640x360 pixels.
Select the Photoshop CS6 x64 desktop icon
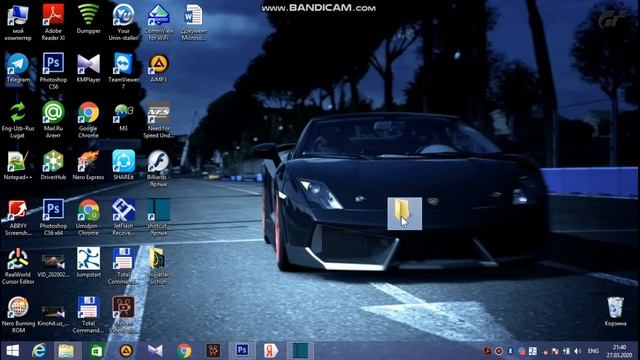tap(53, 218)
